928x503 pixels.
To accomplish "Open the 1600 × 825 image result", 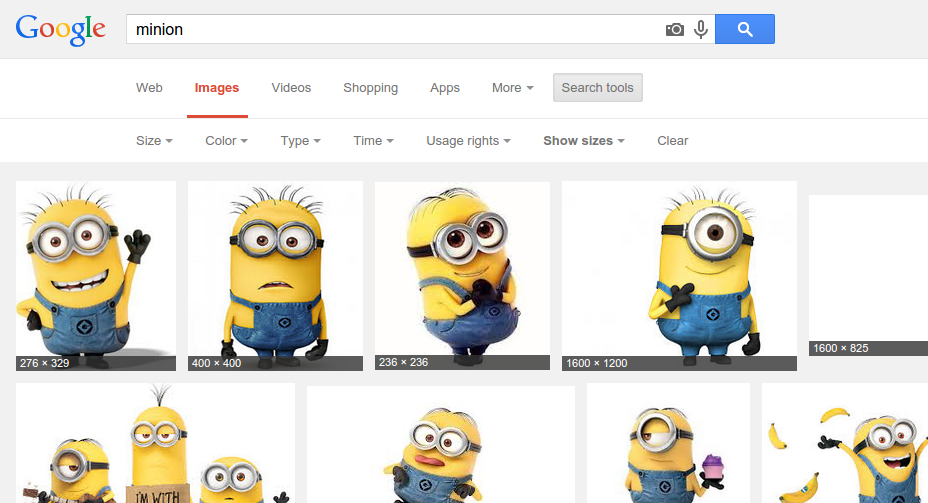I will (x=868, y=275).
